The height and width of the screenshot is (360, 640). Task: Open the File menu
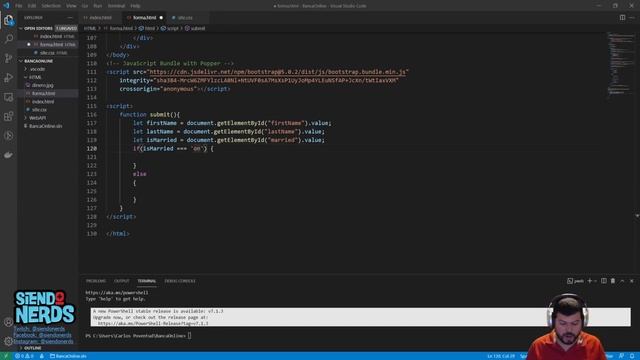point(19,6)
